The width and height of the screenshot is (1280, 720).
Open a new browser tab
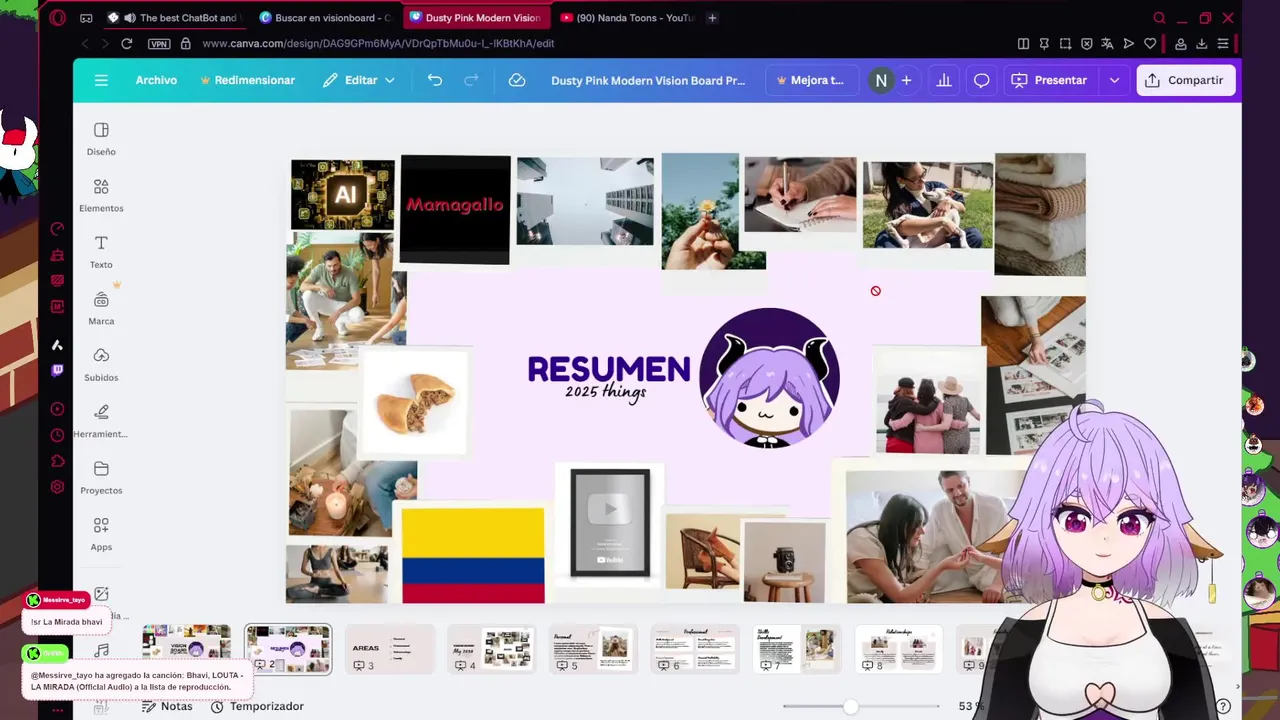[712, 17]
